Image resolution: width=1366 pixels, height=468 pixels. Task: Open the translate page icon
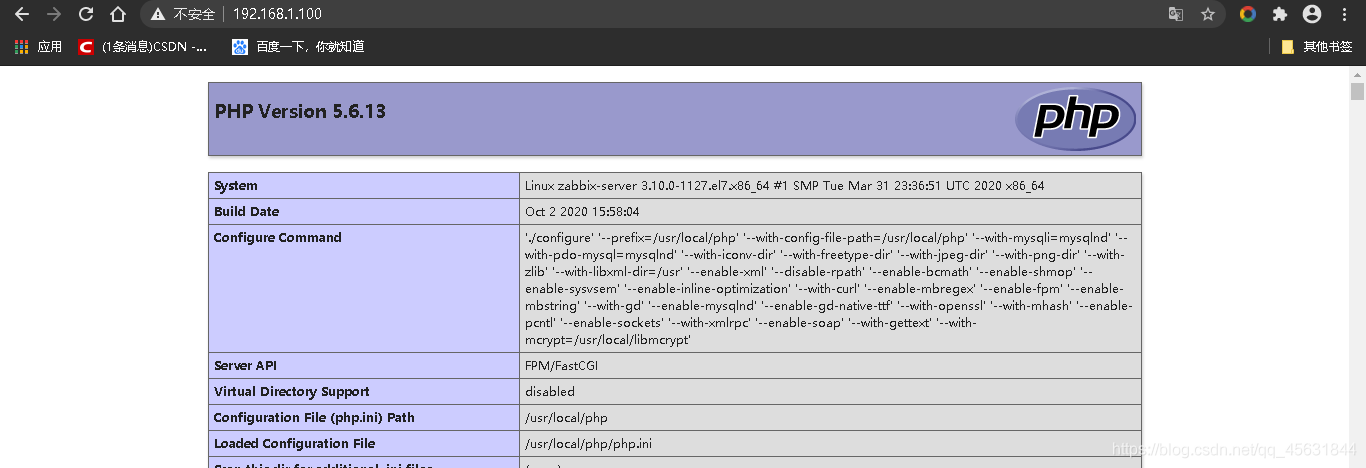click(x=1176, y=14)
